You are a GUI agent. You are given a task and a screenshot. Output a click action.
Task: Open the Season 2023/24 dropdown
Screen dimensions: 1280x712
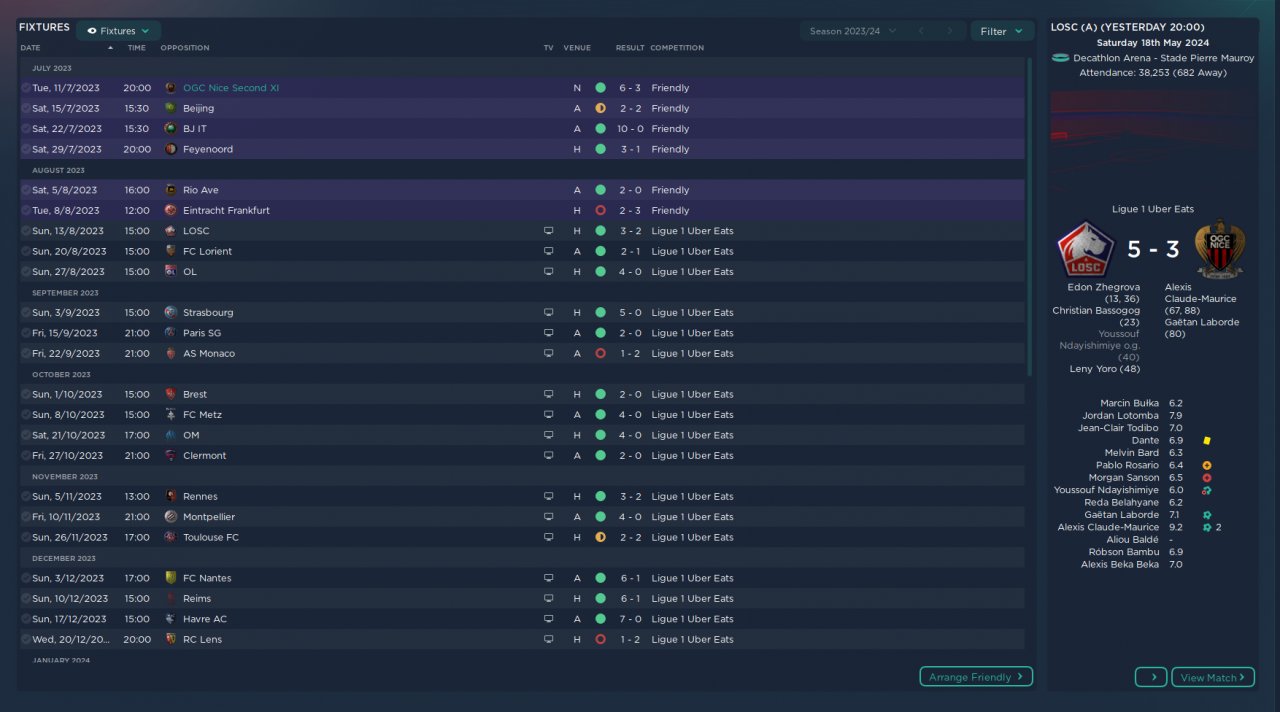tap(853, 31)
